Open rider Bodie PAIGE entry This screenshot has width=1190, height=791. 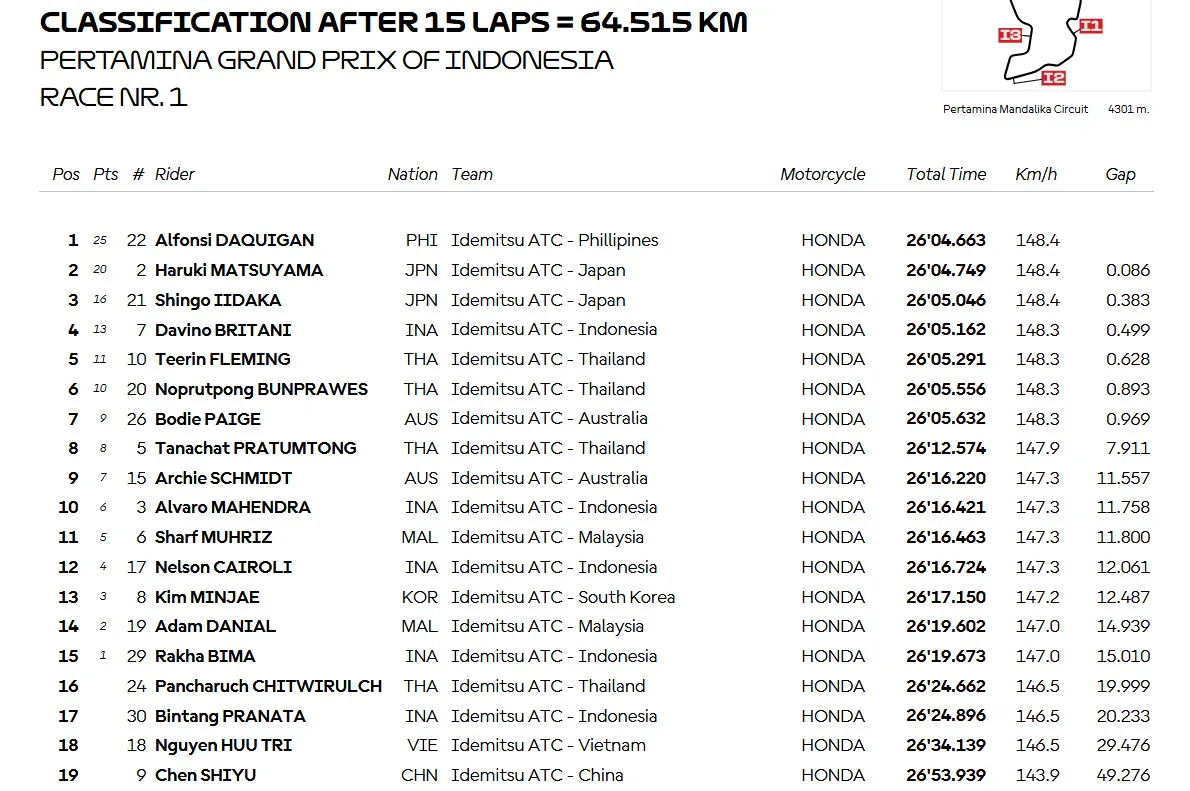[x=208, y=419]
